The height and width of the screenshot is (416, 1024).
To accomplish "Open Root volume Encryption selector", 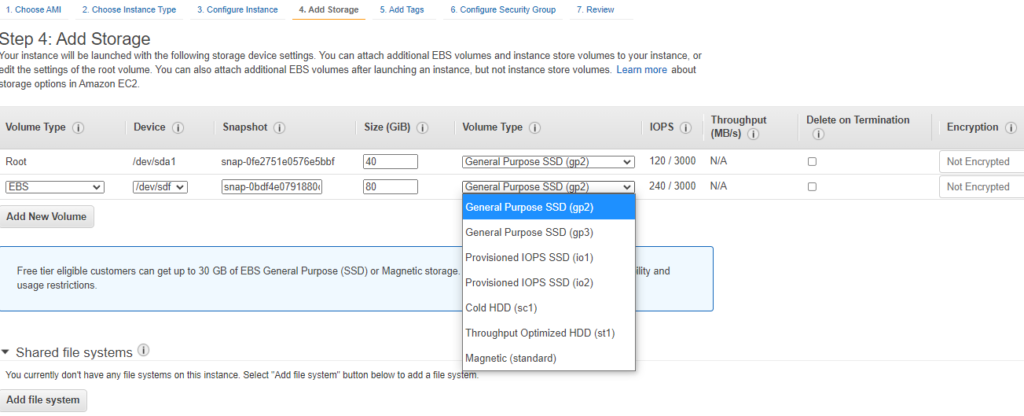I will pyautogui.click(x=982, y=161).
